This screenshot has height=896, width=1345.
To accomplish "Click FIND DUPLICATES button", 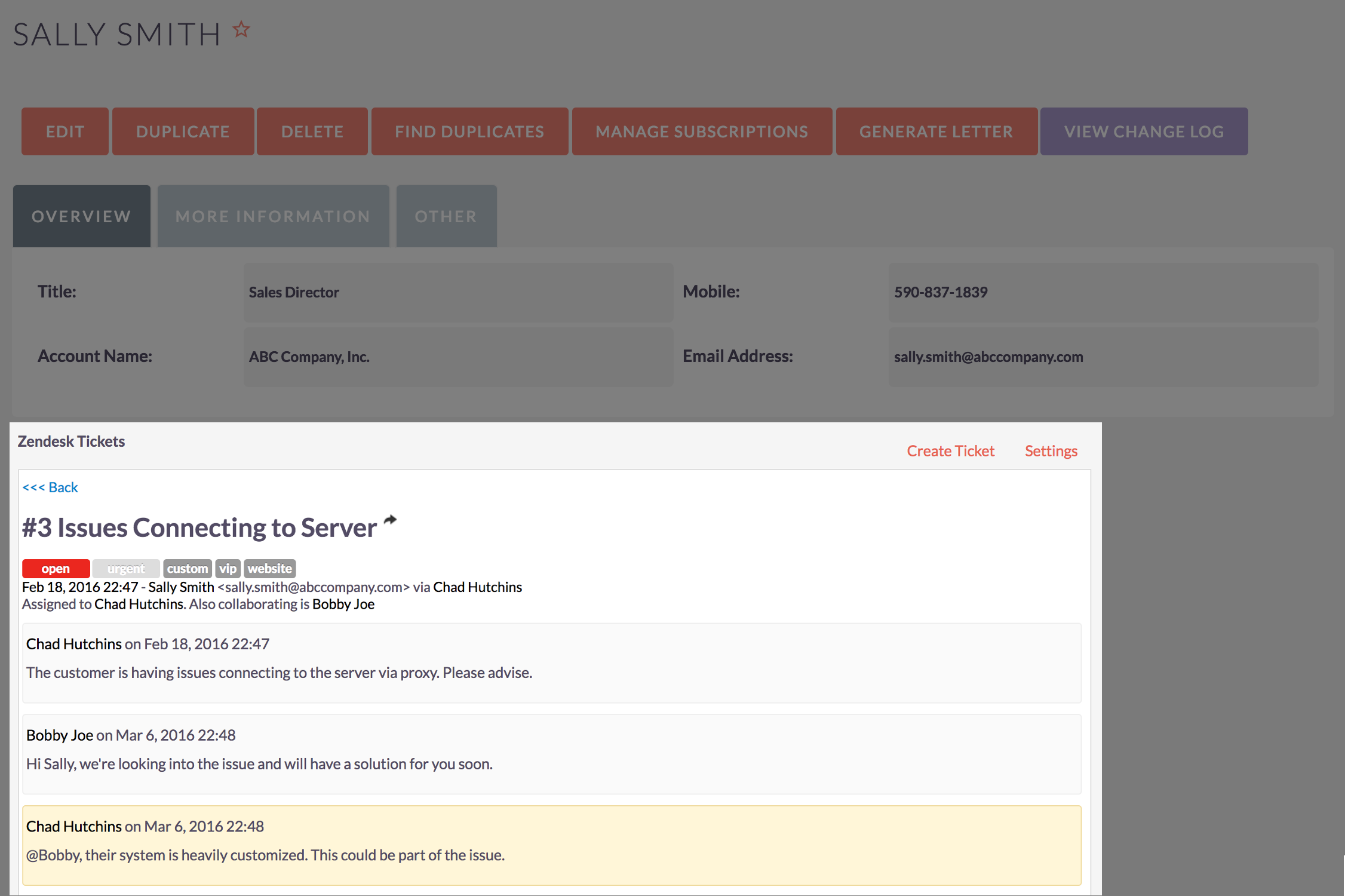I will 469,131.
